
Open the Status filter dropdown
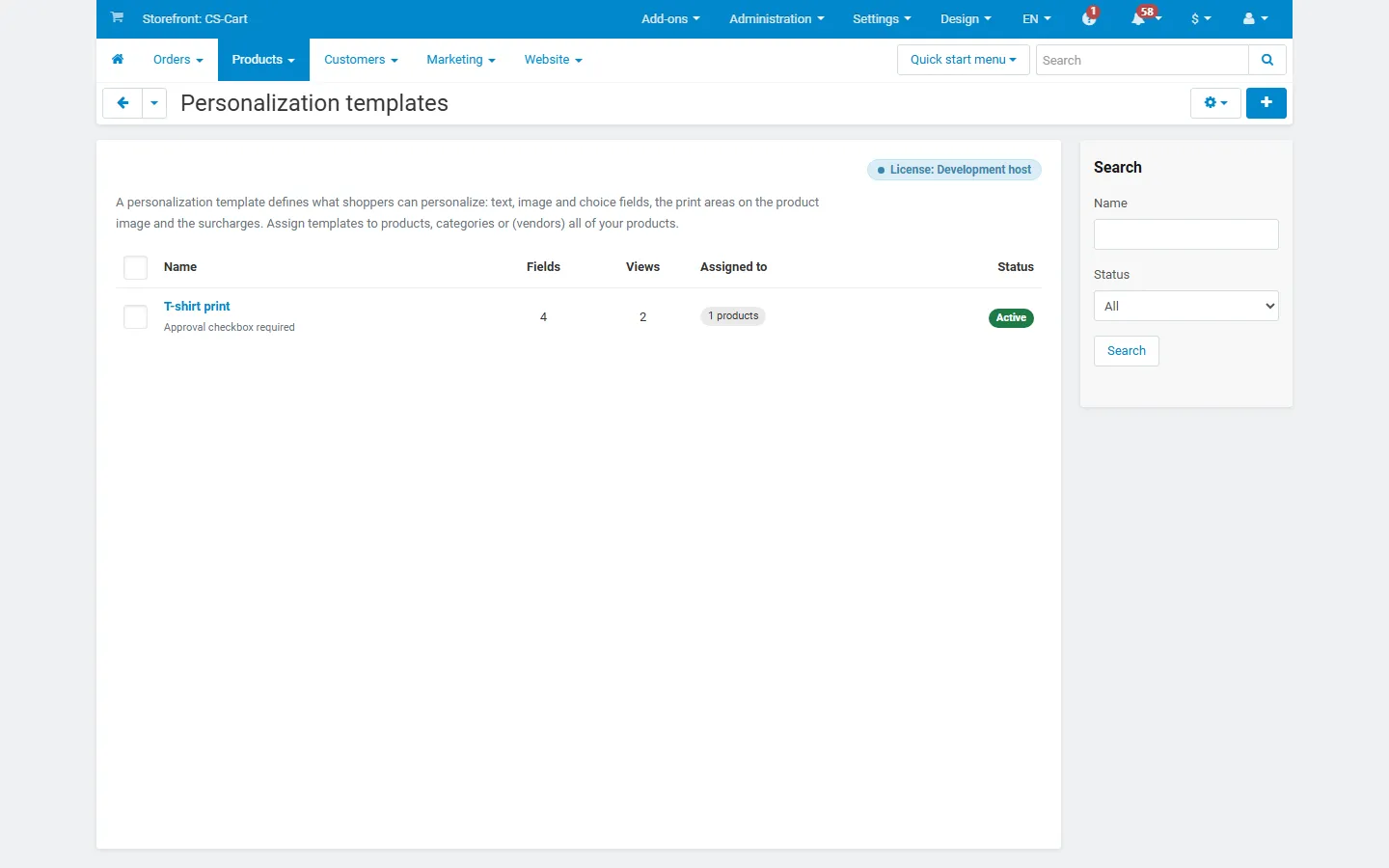point(1186,306)
